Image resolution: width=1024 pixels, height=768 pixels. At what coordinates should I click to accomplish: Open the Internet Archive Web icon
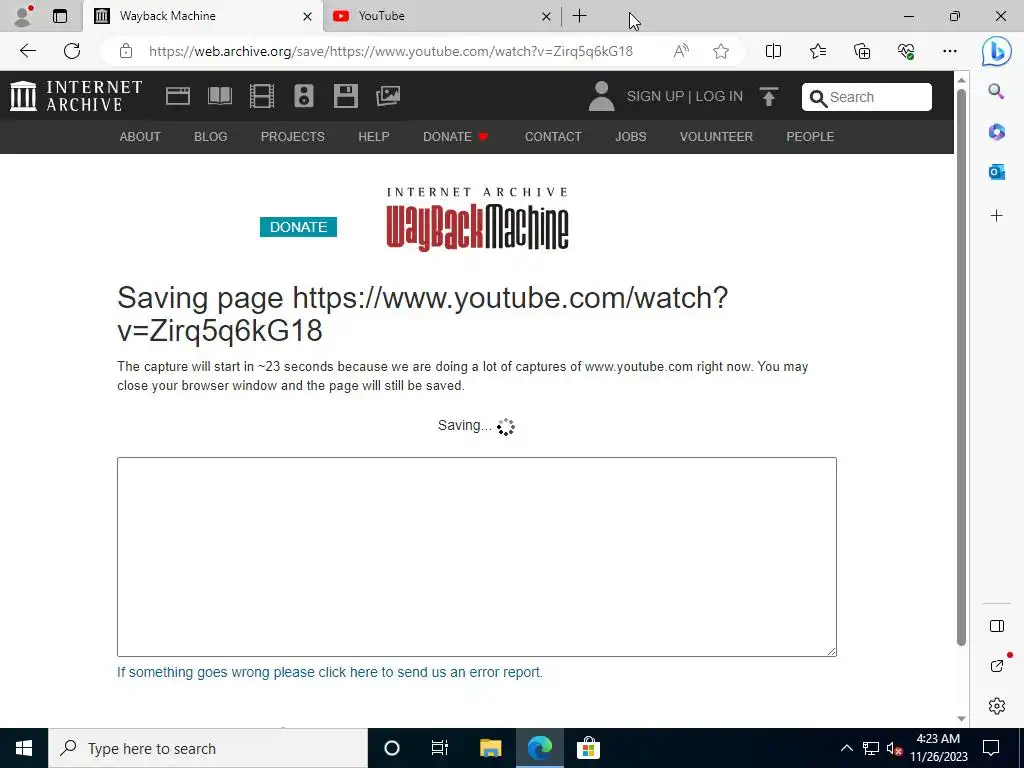pos(178,97)
